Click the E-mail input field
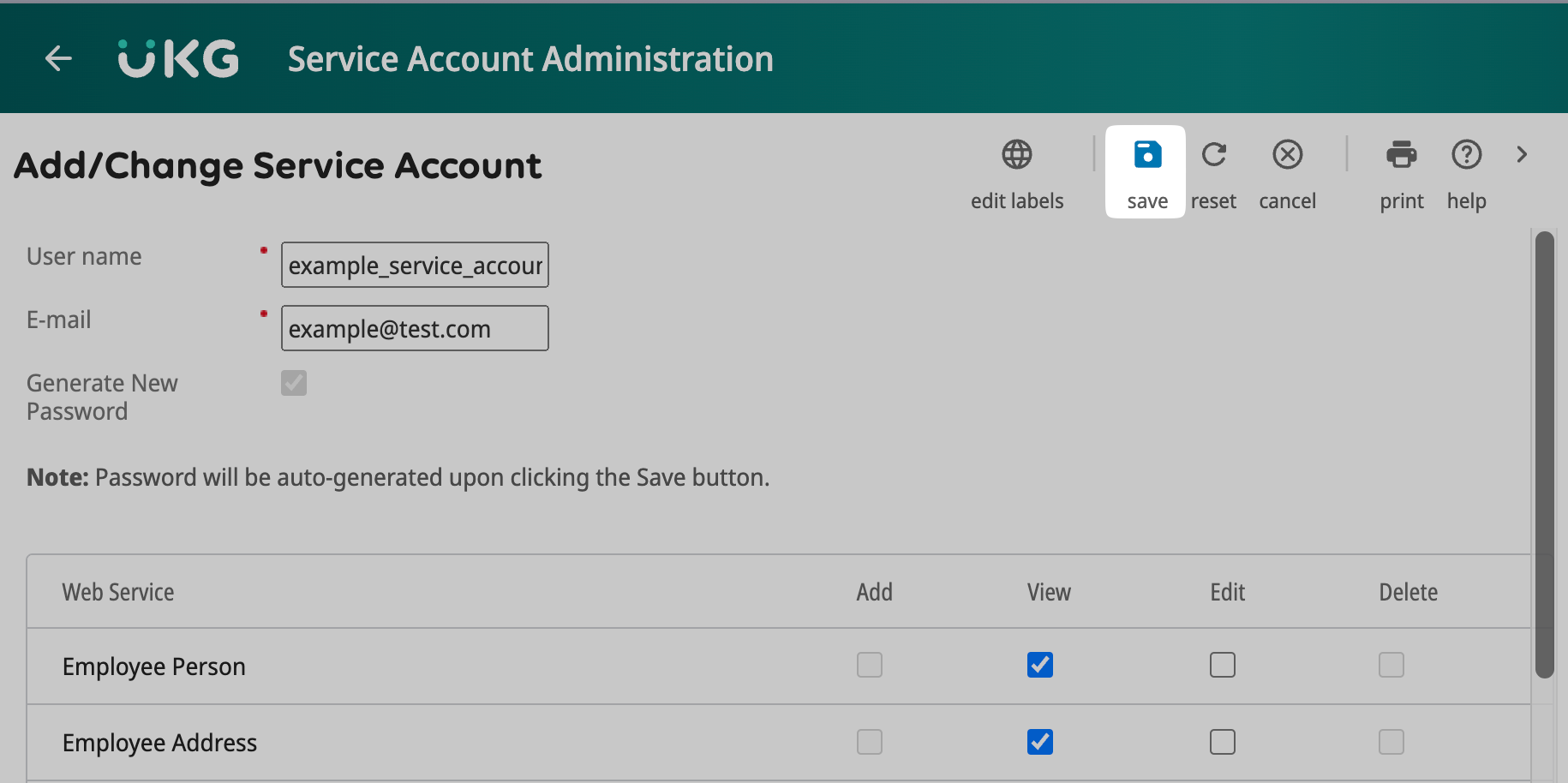 (415, 329)
